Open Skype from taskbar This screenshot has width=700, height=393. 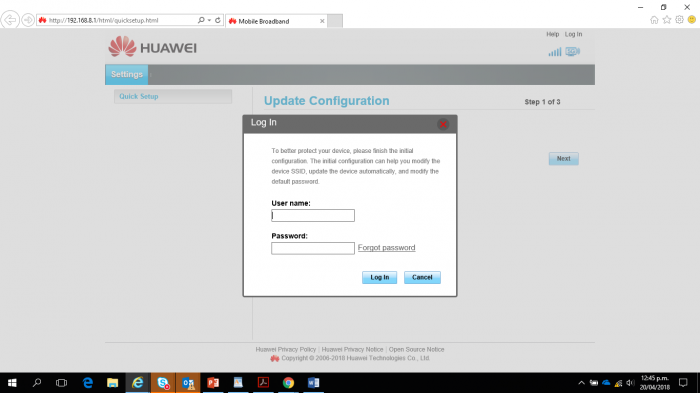(x=163, y=383)
